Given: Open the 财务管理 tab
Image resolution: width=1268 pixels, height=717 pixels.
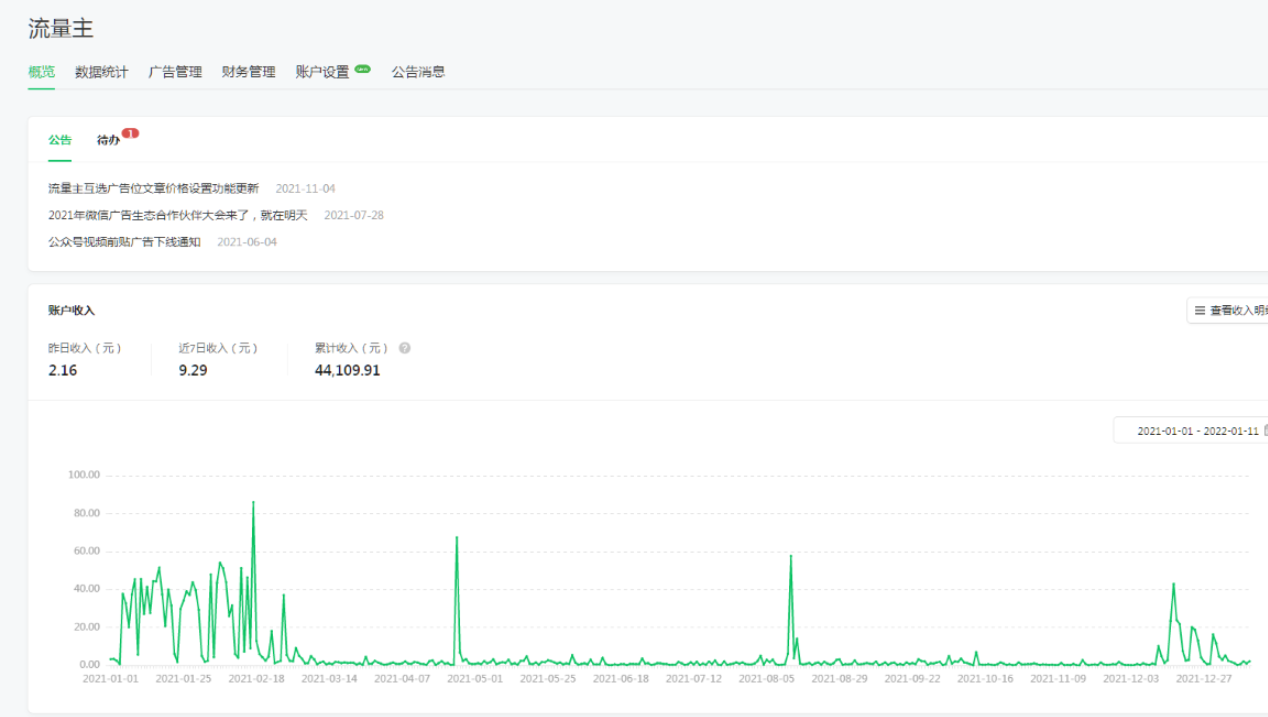Looking at the screenshot, I should tap(248, 72).
